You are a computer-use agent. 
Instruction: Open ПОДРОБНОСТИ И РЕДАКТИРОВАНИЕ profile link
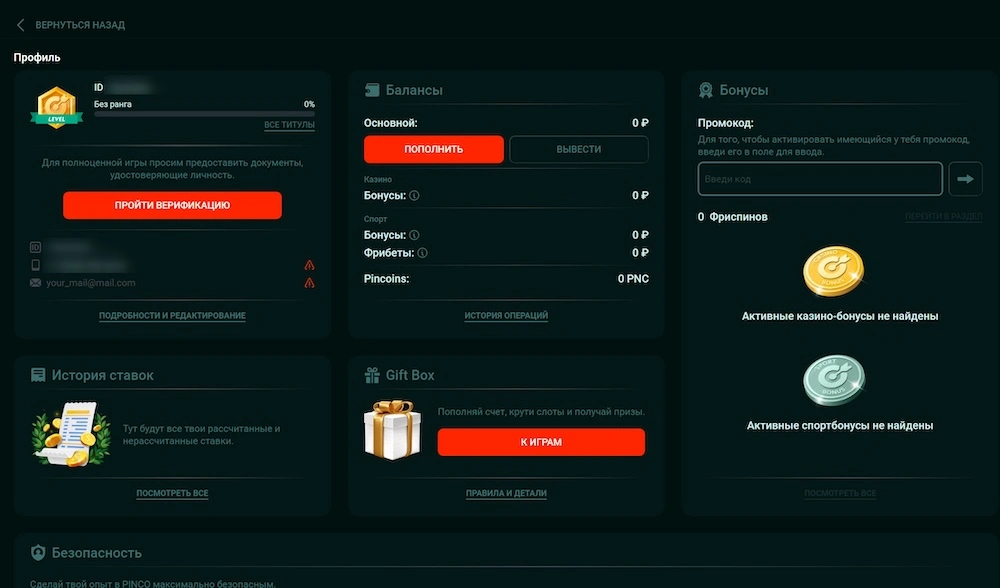(x=172, y=316)
